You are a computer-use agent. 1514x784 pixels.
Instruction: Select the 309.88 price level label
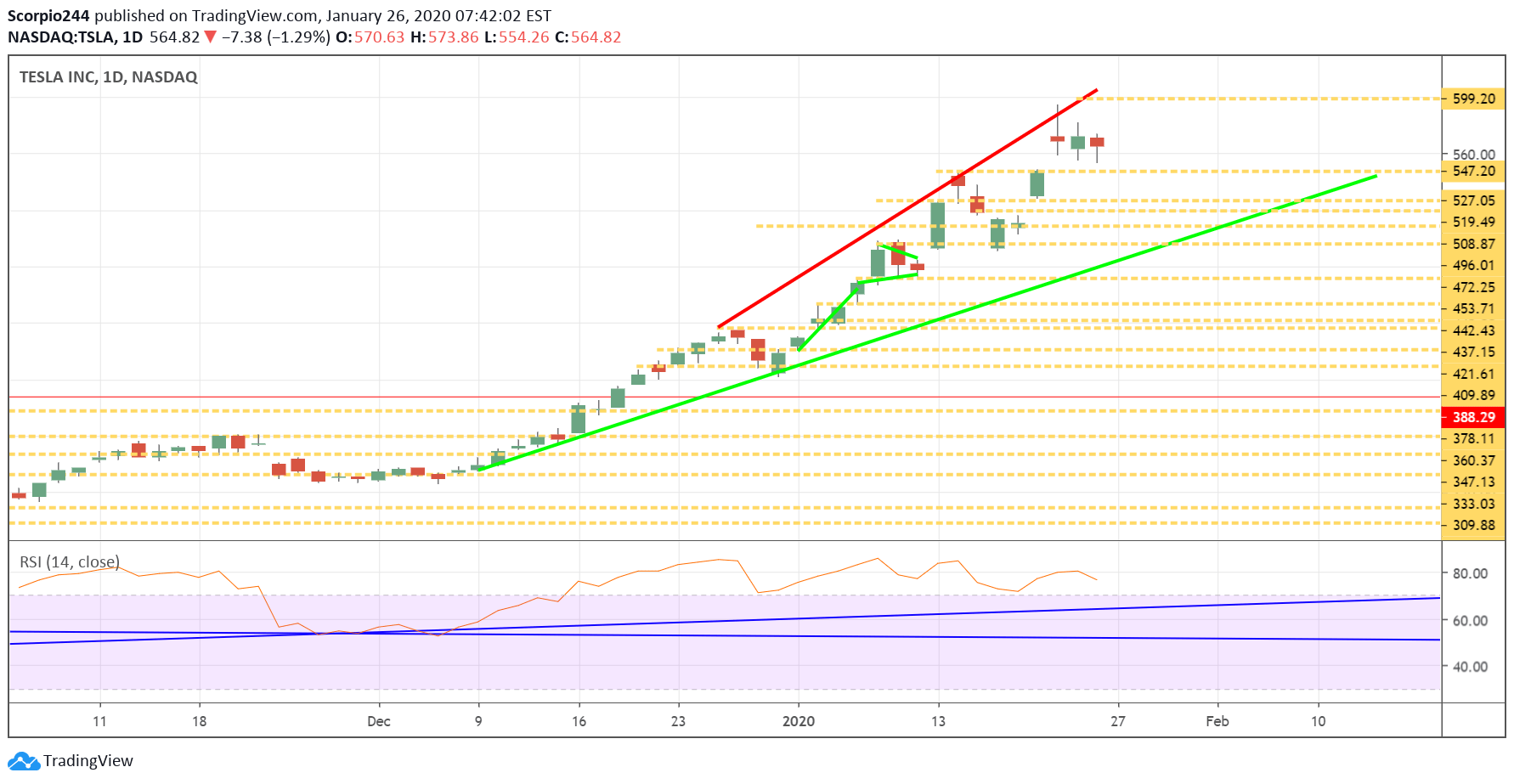pos(1473,525)
